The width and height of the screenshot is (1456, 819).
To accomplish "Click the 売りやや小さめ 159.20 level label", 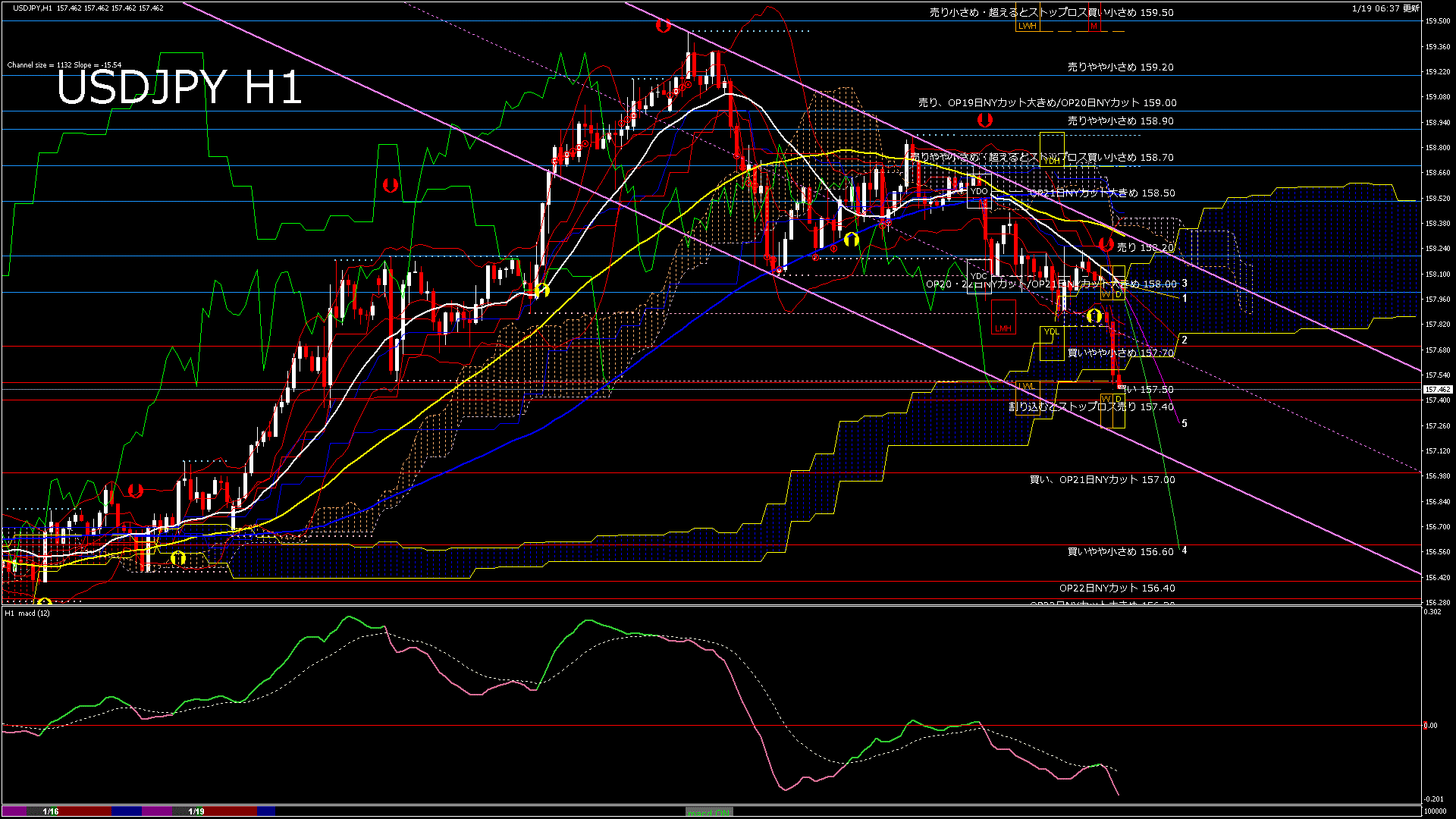I will pos(1120,67).
